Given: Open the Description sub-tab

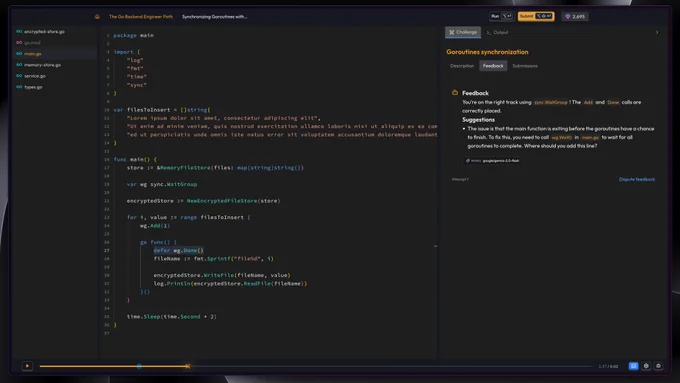Looking at the screenshot, I should point(462,66).
